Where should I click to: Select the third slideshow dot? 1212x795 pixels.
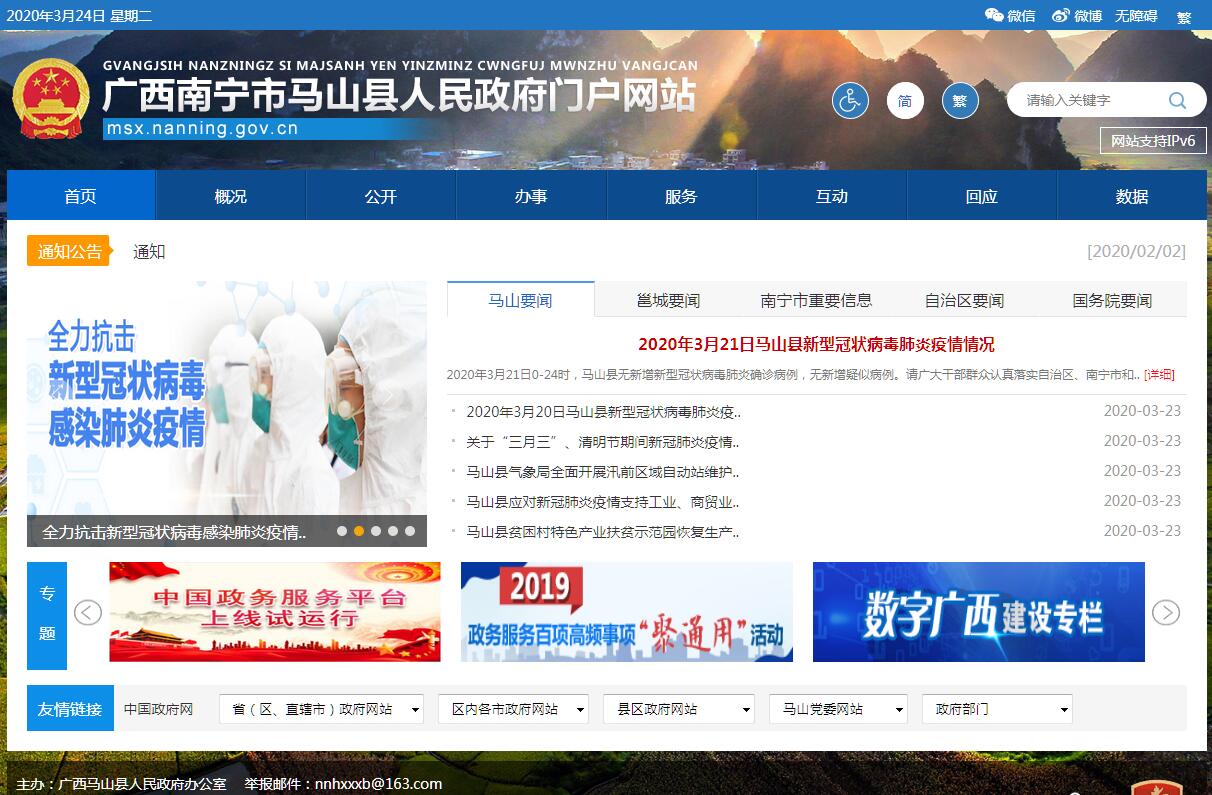click(x=376, y=531)
